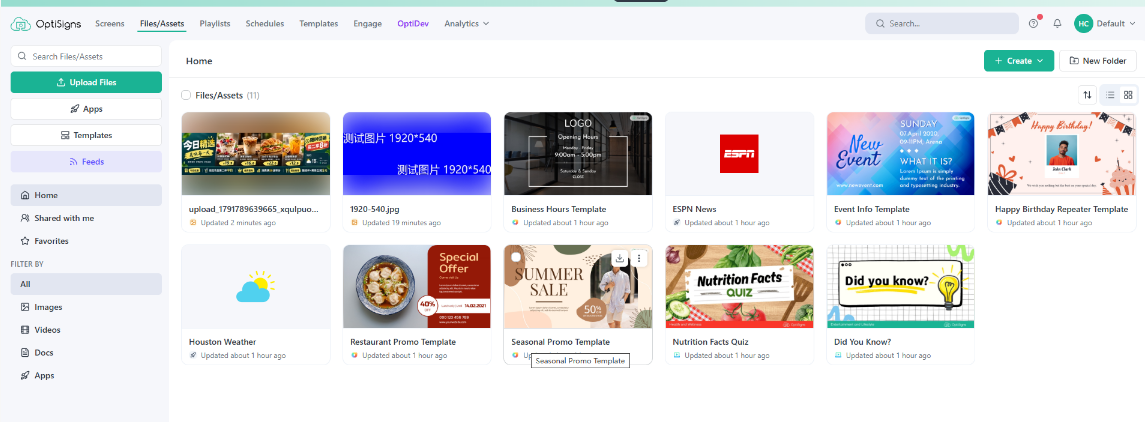Open Shared with me
1145x422 pixels.
point(86,218)
